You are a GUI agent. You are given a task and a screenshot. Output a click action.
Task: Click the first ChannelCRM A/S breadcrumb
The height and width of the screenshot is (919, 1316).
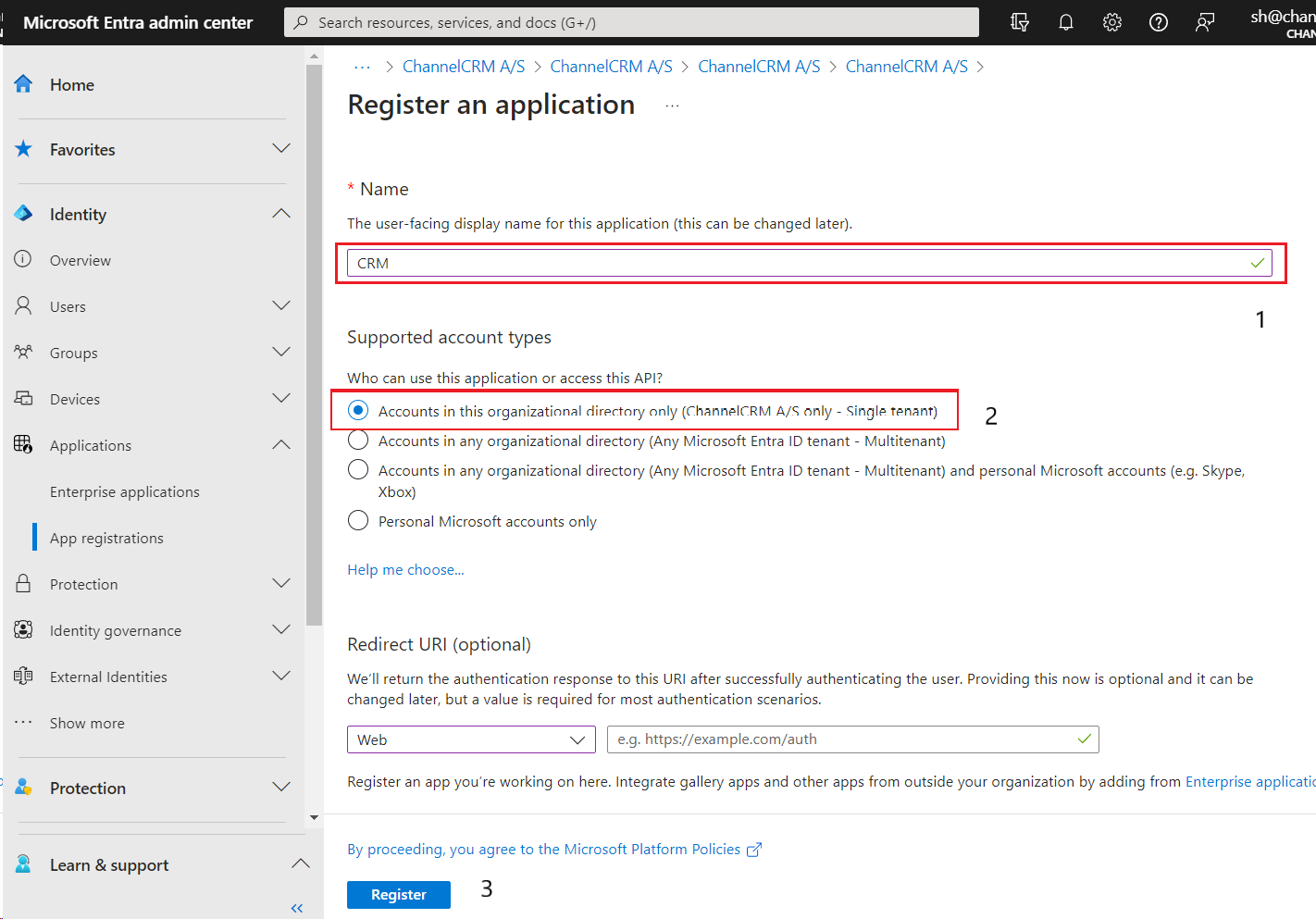tap(464, 67)
